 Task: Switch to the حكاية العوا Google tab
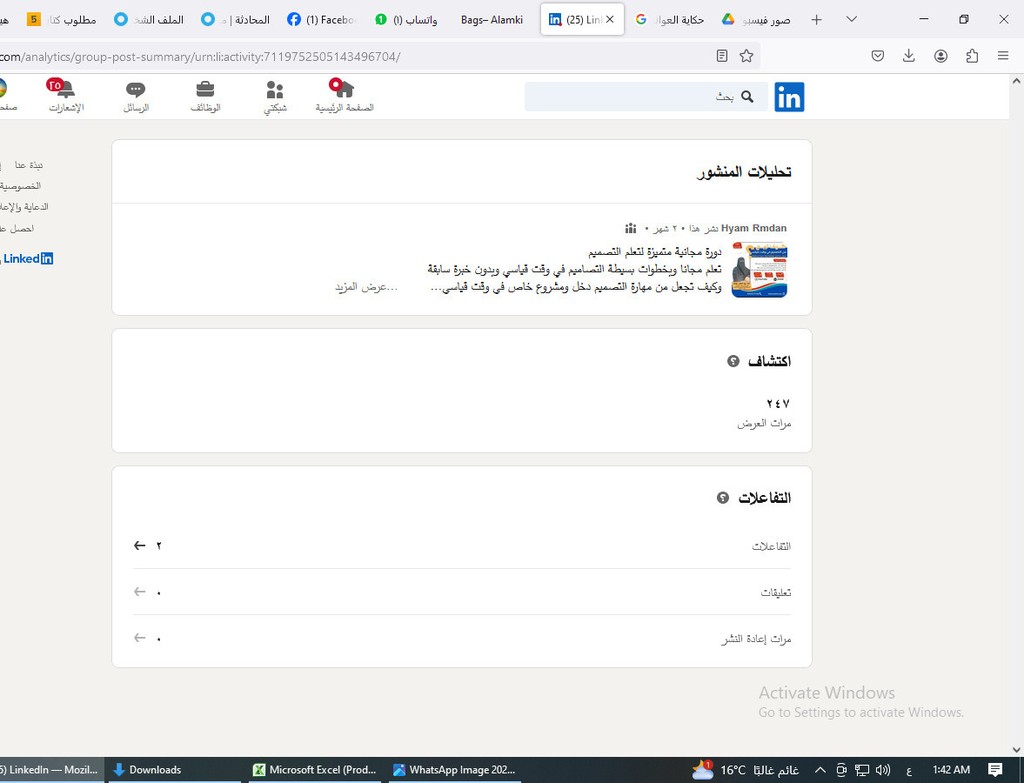[669, 20]
